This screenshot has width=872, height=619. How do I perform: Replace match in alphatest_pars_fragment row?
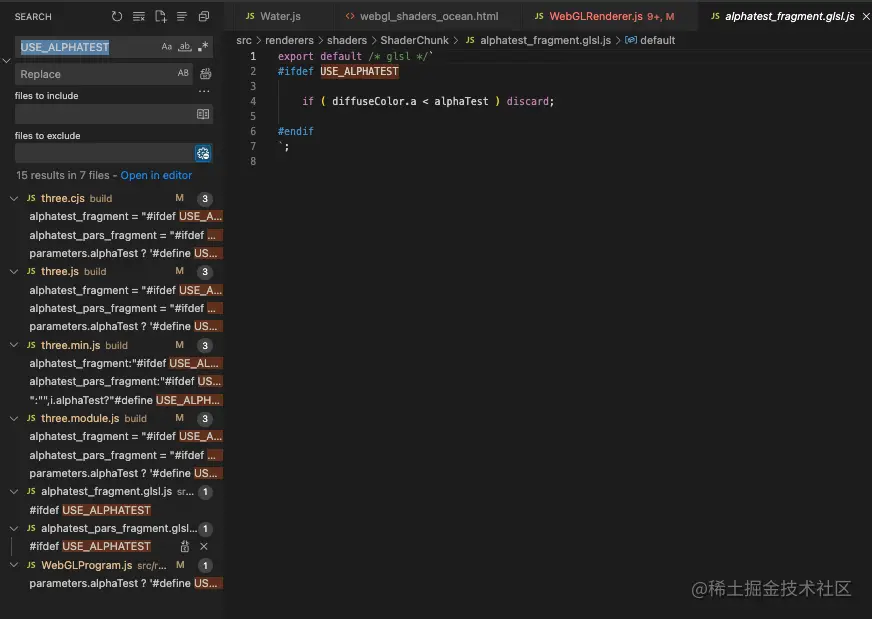(185, 547)
